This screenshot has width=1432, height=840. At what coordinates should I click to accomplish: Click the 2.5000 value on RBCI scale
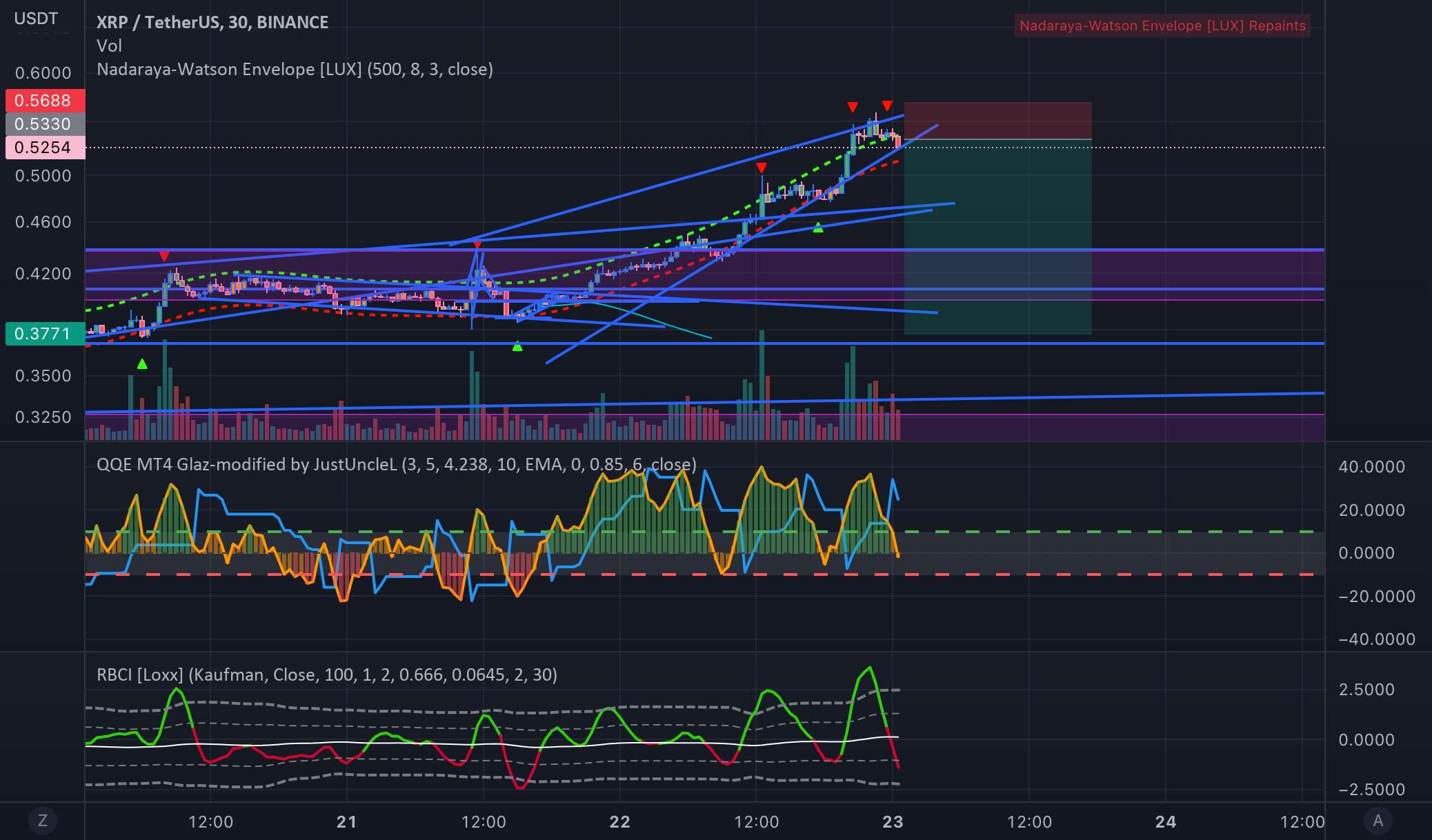1366,690
